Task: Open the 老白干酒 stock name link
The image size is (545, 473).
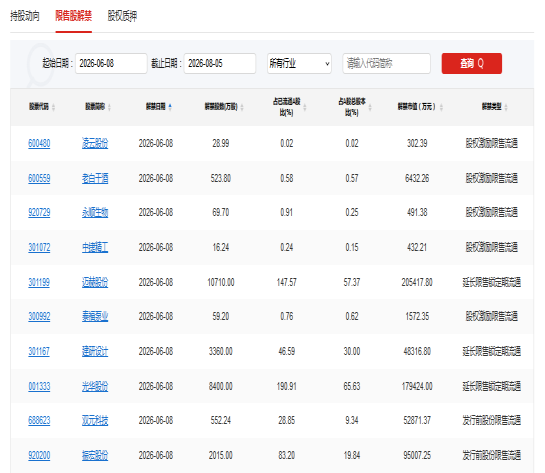Action: [95, 179]
